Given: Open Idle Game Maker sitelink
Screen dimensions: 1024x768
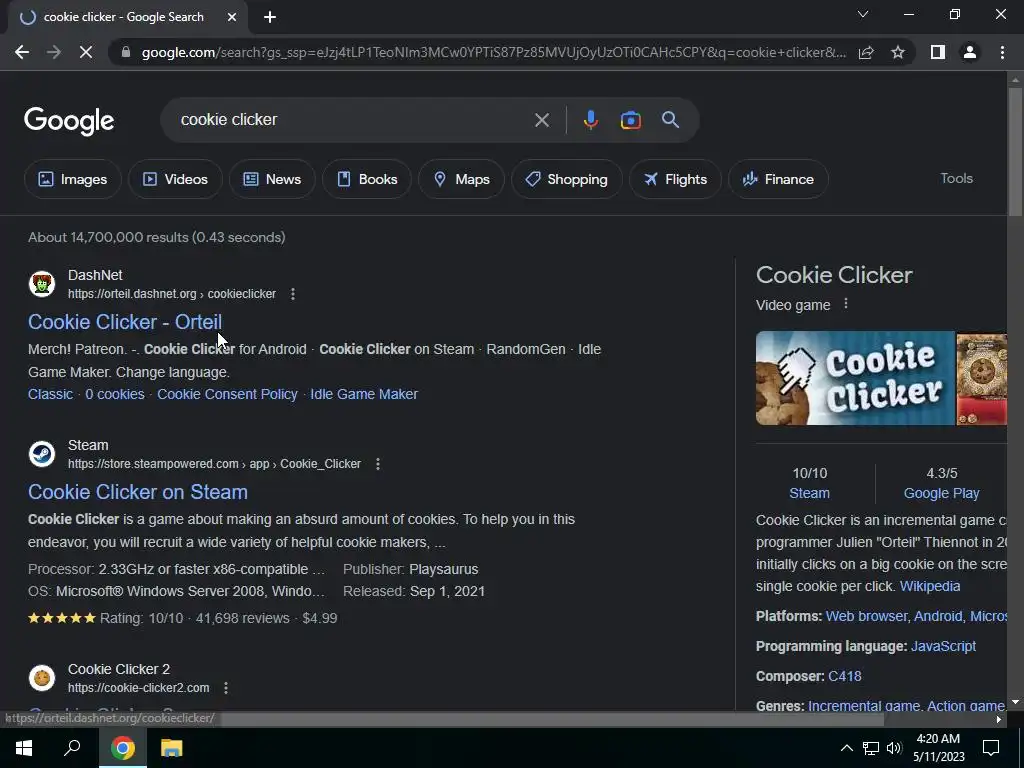Looking at the screenshot, I should tap(364, 394).
